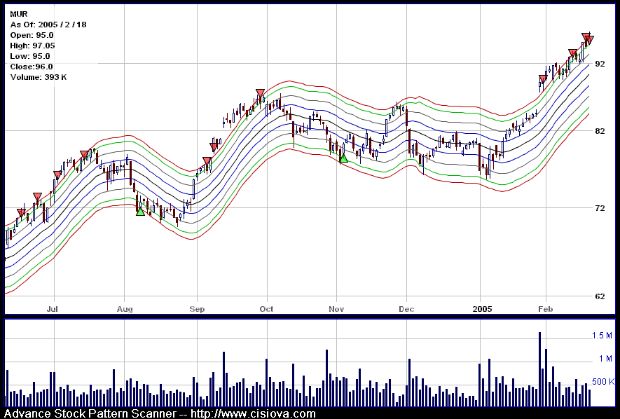This screenshot has height=419, width=620.
Task: Click the 'Close:96.0' value
Action: 32,66
